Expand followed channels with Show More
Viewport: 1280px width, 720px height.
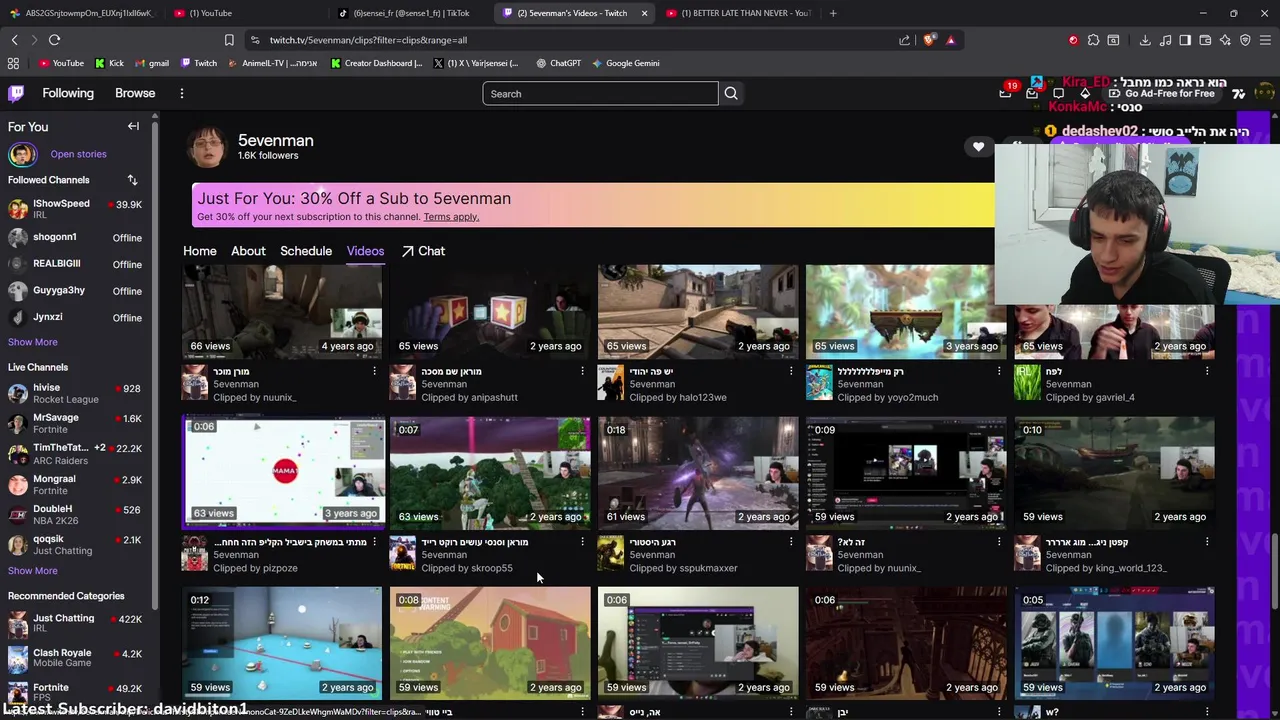coord(33,342)
